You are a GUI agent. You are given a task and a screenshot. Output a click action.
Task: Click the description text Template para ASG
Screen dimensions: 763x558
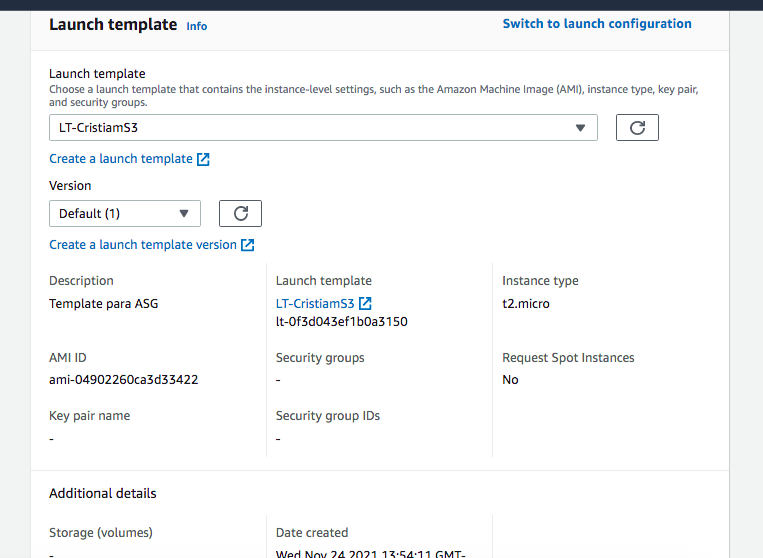point(103,304)
